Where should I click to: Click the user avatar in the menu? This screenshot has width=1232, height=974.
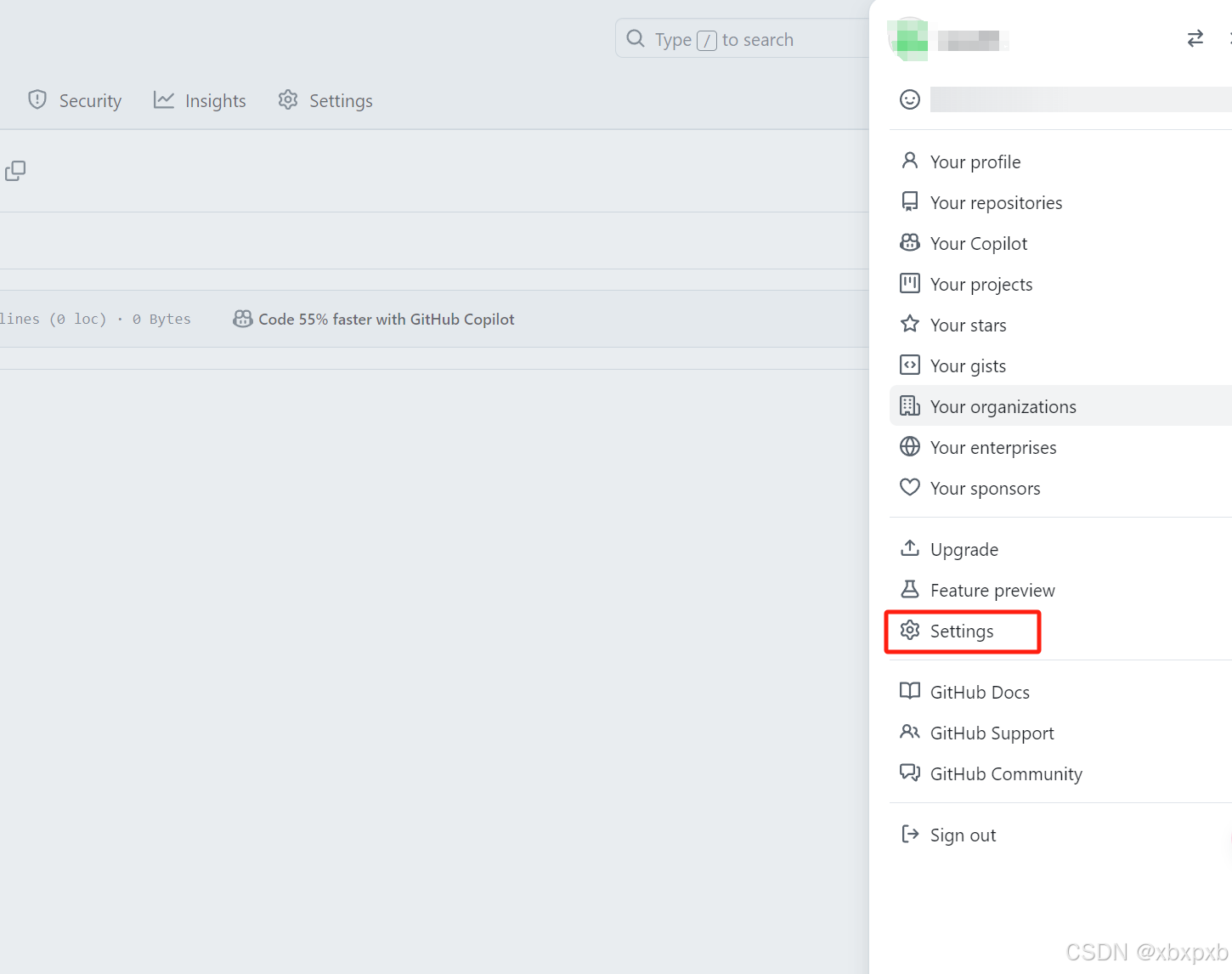908,39
